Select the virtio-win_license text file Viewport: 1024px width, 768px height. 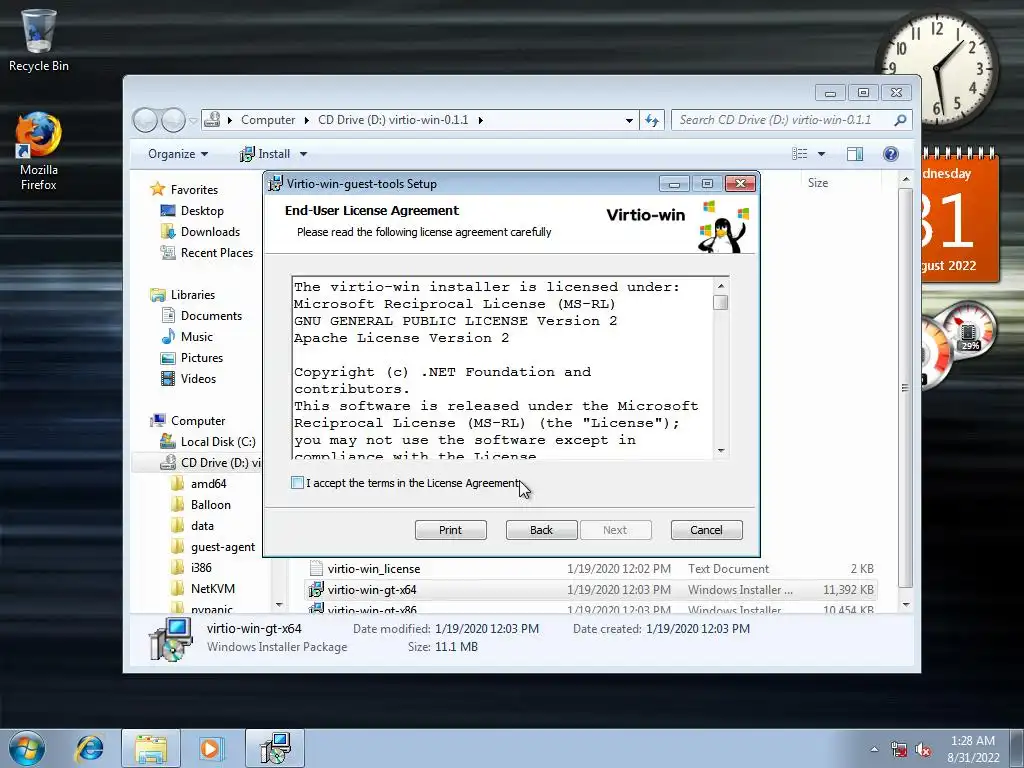(x=374, y=569)
